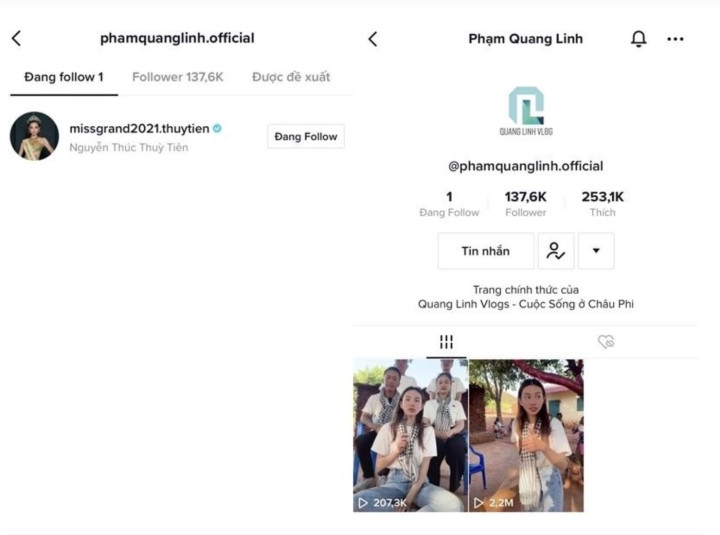Screen dimensions: 720x535
Task: Play the video with 2,2M views
Action: point(526,435)
